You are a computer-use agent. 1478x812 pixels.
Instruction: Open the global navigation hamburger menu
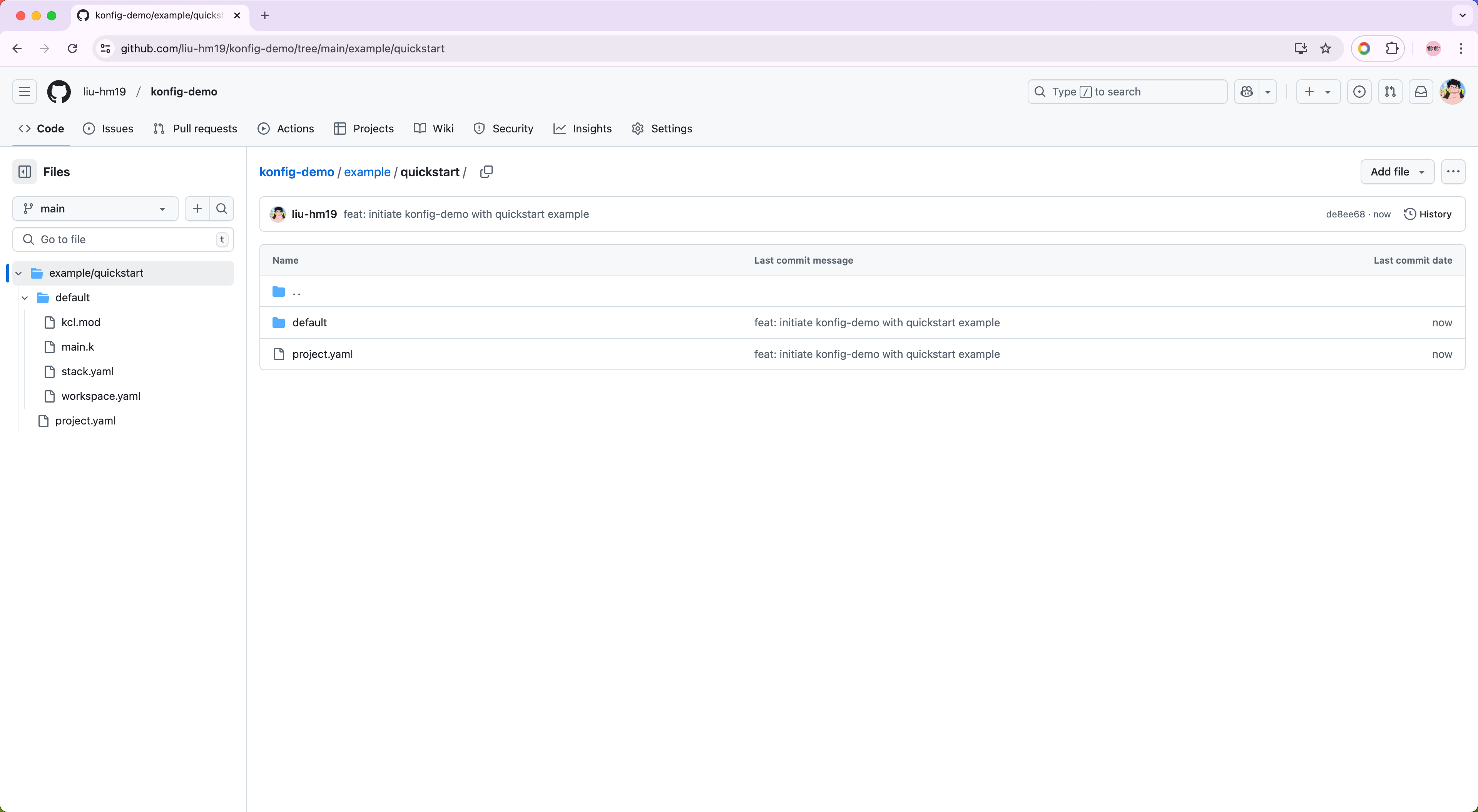pos(24,92)
